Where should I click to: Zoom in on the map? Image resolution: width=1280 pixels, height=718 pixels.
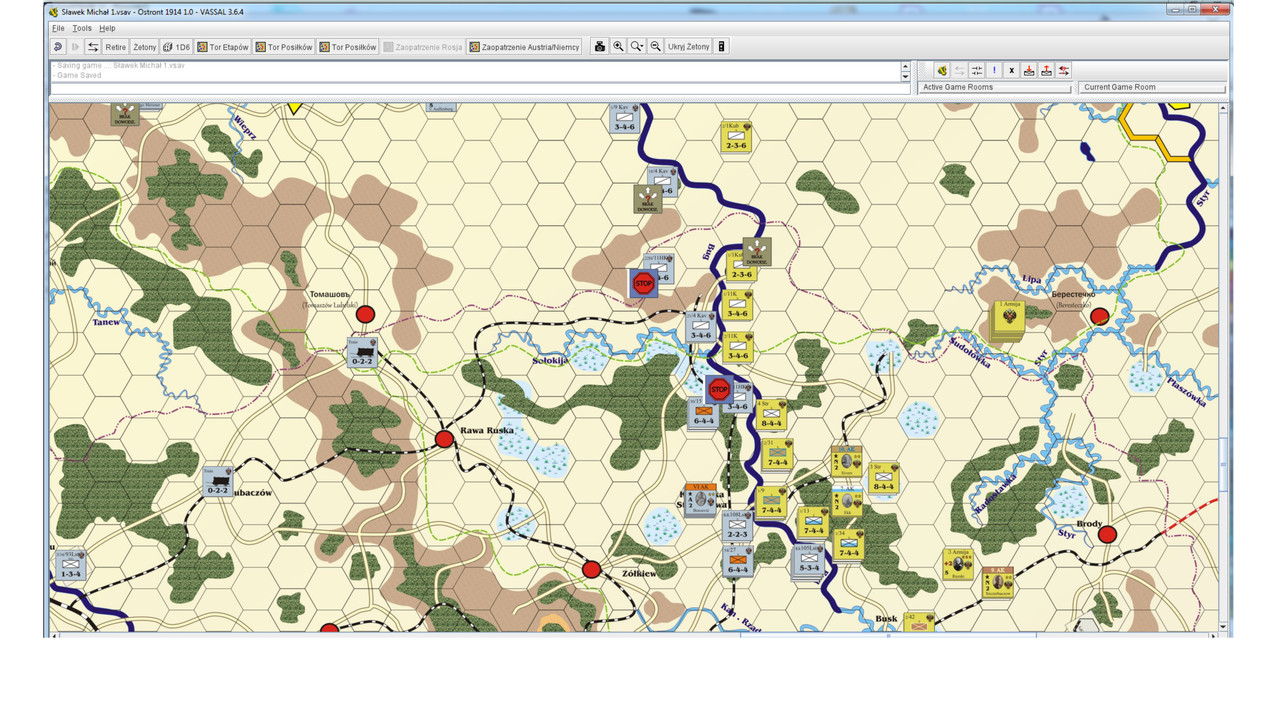[618, 47]
